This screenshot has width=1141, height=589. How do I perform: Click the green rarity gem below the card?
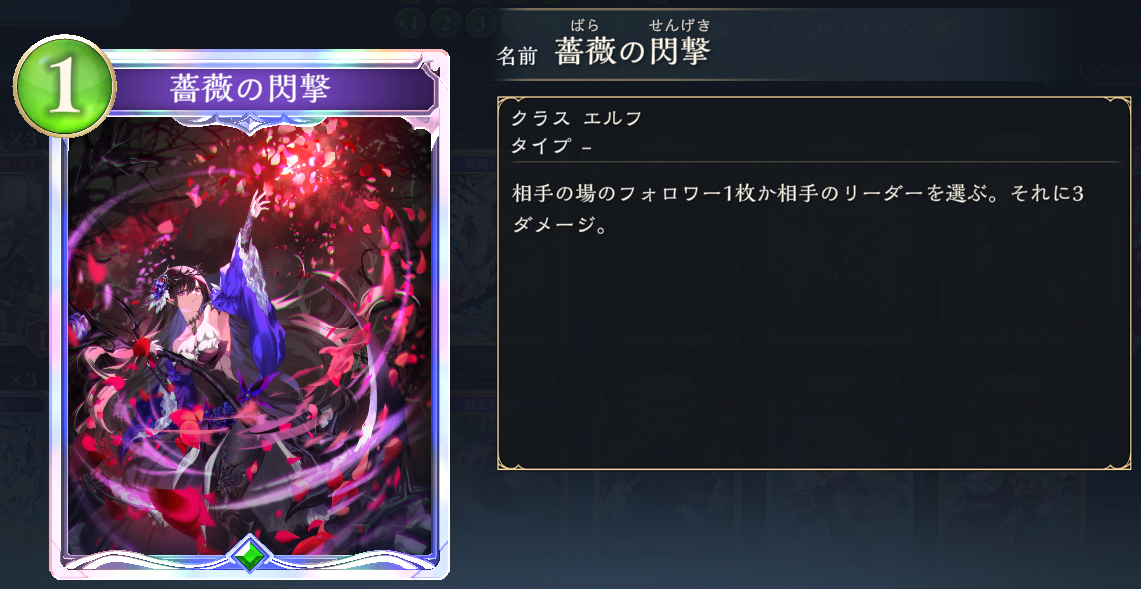click(x=250, y=557)
